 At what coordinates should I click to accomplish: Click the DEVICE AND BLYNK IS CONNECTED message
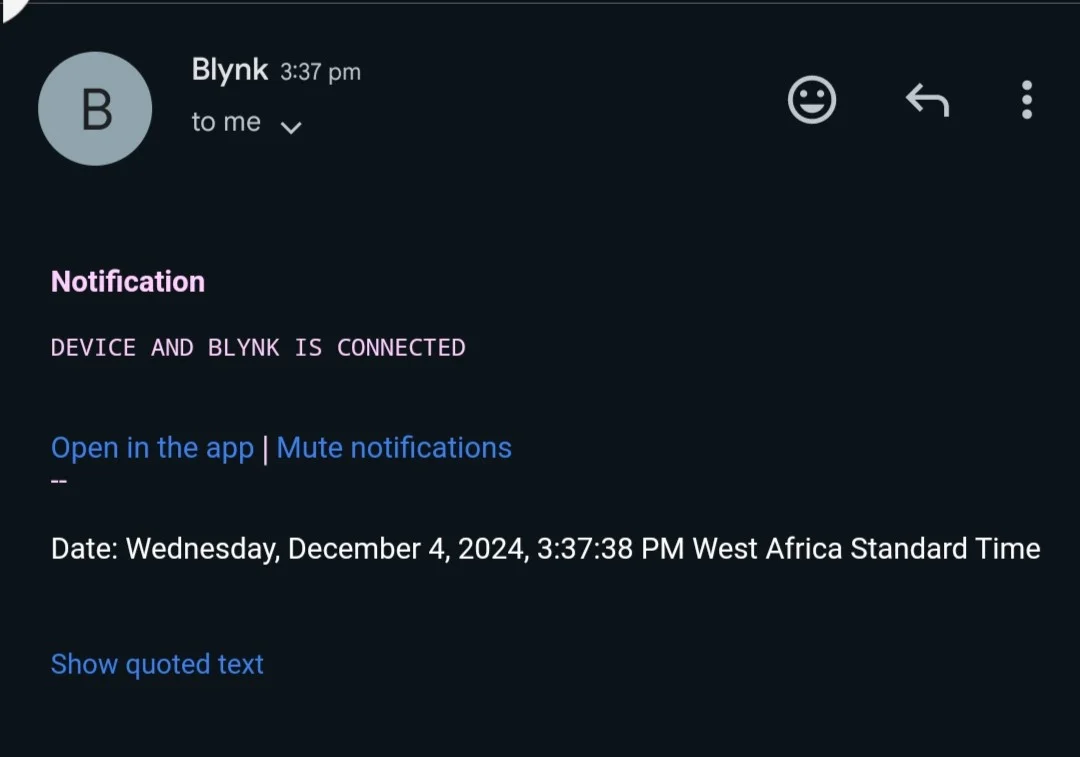pos(258,347)
